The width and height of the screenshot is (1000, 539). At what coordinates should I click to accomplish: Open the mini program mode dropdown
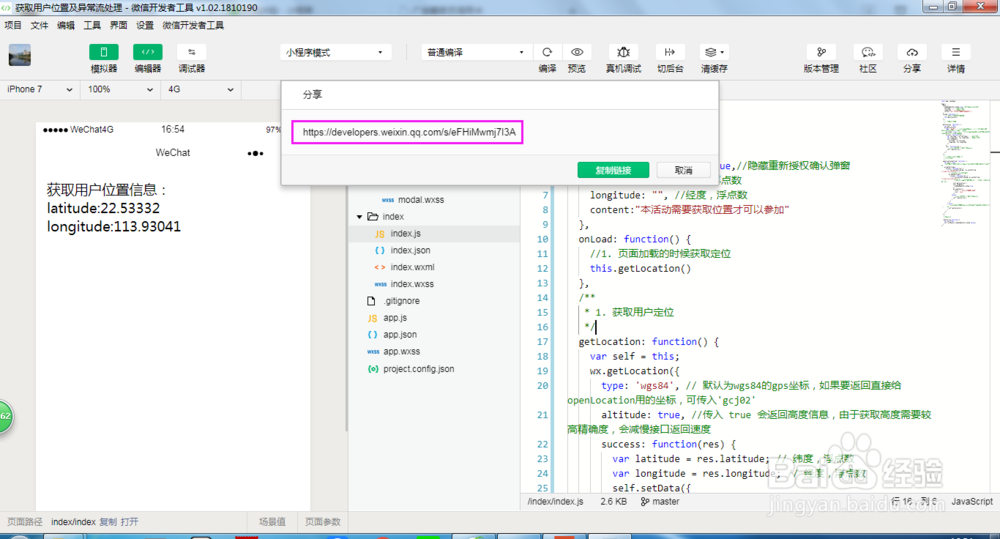[335, 52]
